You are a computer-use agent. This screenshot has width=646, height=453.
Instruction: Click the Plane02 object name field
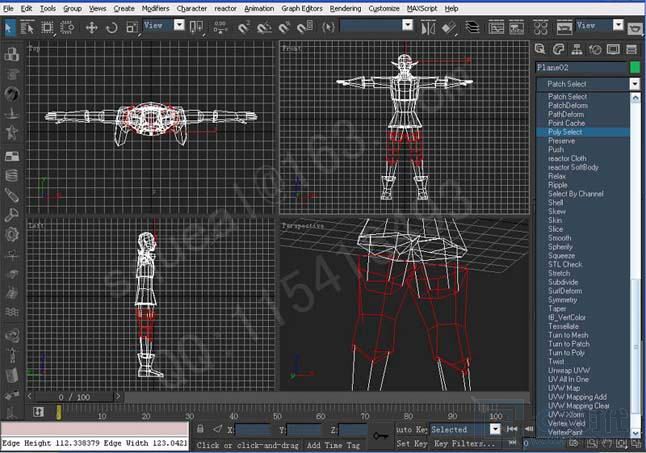(x=581, y=67)
